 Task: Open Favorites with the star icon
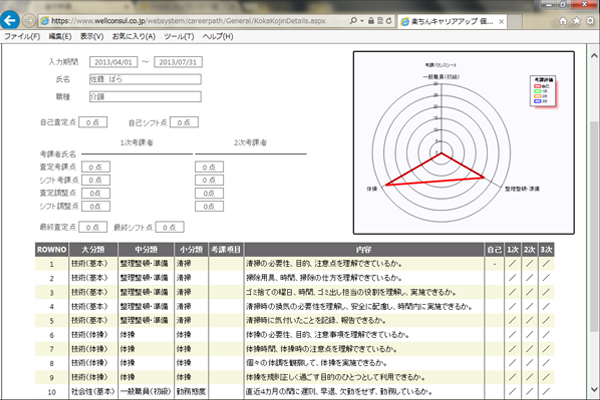(577, 21)
